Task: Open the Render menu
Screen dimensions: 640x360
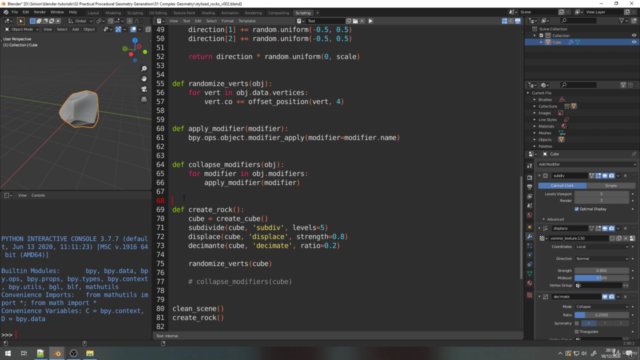Action: [40, 12]
